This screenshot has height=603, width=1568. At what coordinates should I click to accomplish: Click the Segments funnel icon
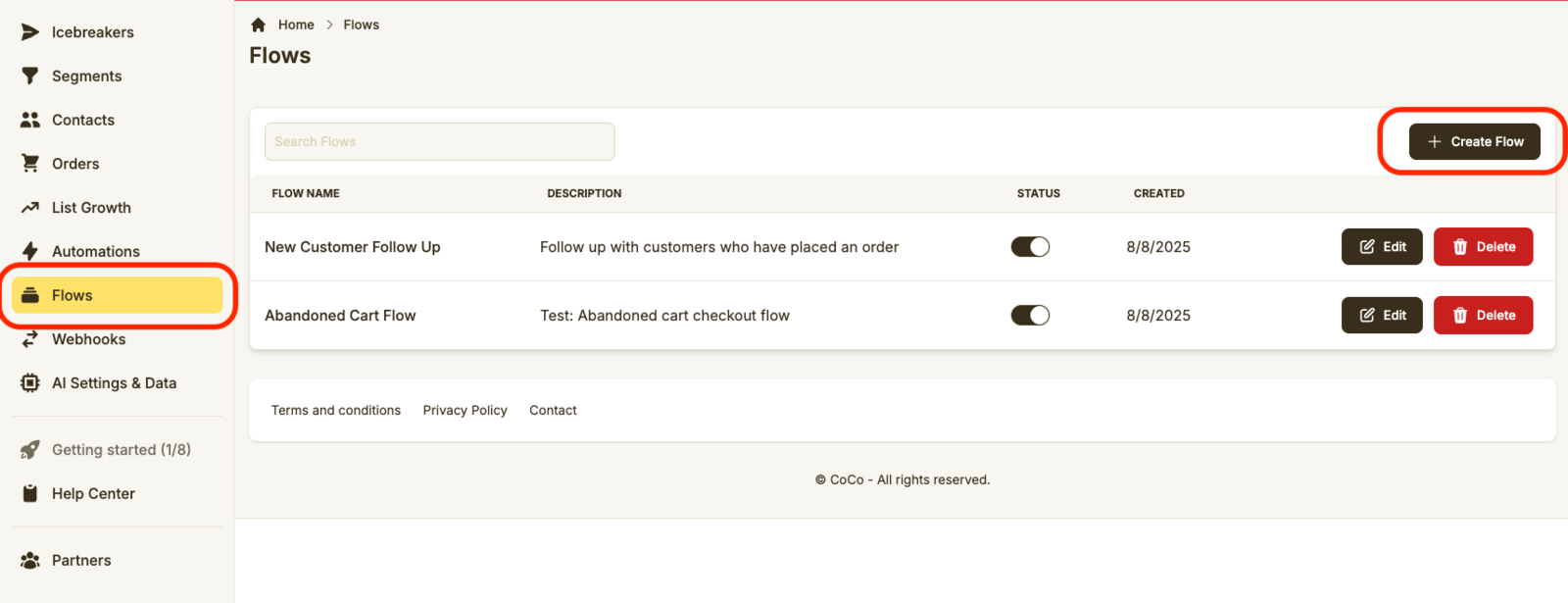(30, 76)
